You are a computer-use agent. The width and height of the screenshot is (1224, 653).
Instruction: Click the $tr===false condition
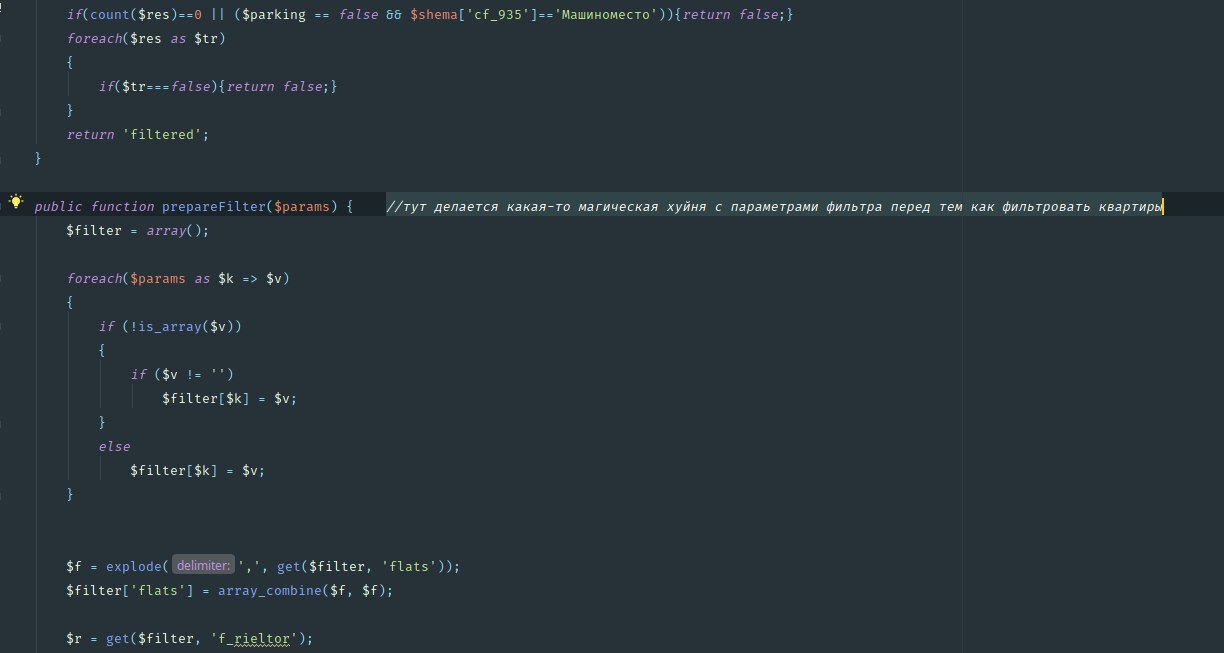coord(166,87)
